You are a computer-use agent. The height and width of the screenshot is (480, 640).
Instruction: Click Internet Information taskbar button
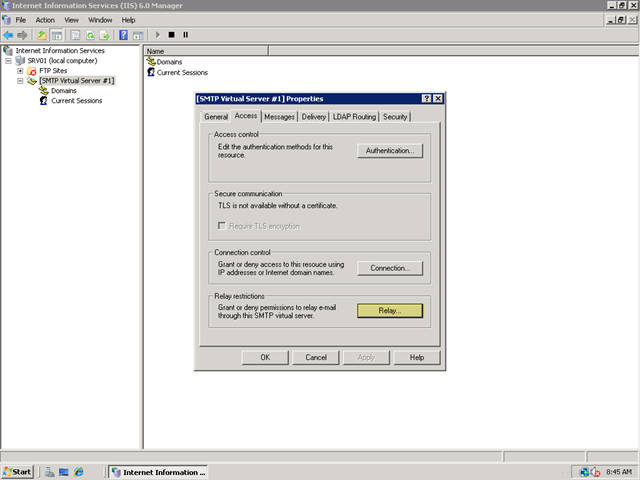[159, 472]
